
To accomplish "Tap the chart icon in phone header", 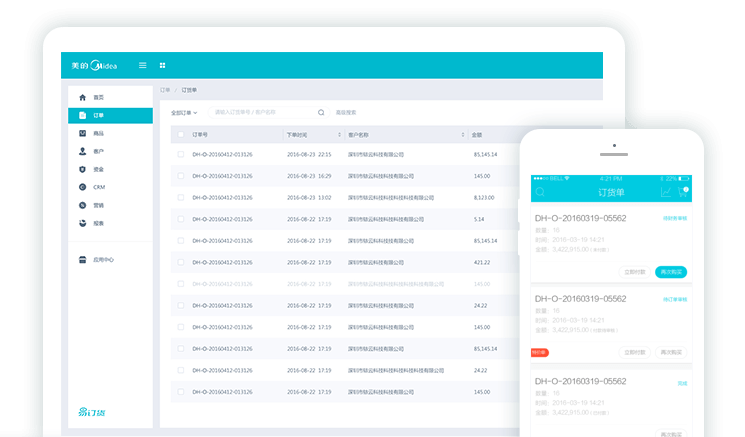I will [666, 191].
